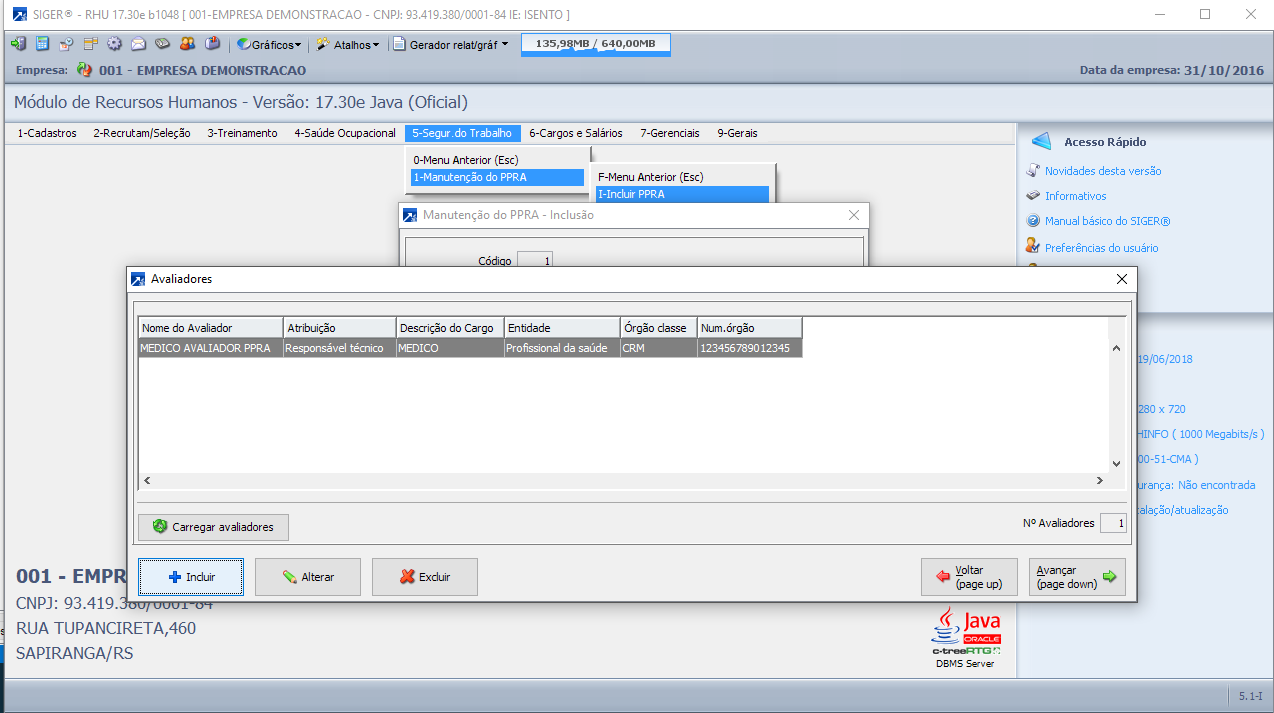Click the Excluir button
Image resolution: width=1274 pixels, height=713 pixels.
[425, 577]
